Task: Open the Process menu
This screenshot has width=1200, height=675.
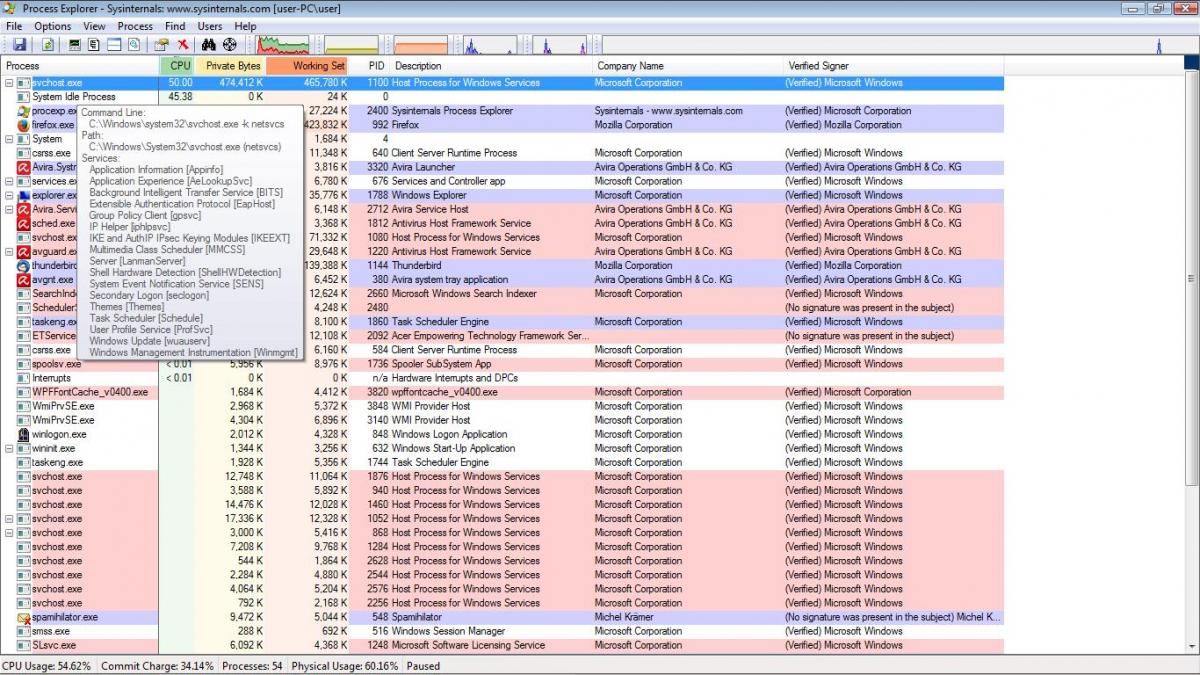Action: (x=135, y=26)
